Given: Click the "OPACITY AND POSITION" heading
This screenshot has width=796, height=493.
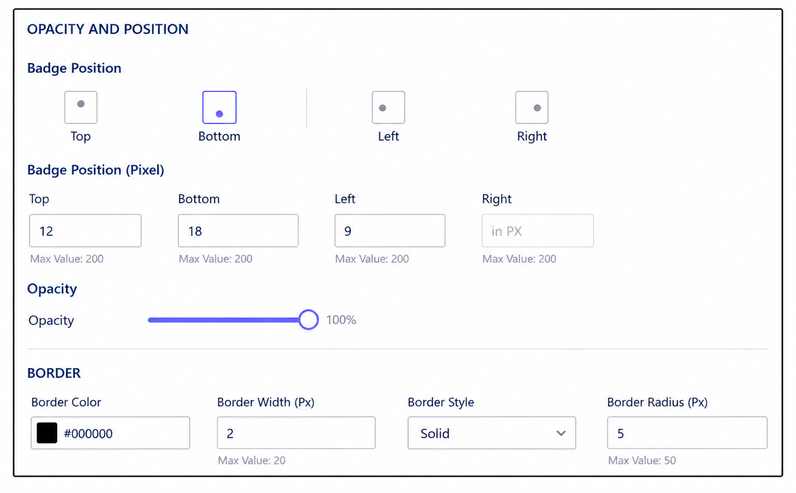Looking at the screenshot, I should point(108,29).
